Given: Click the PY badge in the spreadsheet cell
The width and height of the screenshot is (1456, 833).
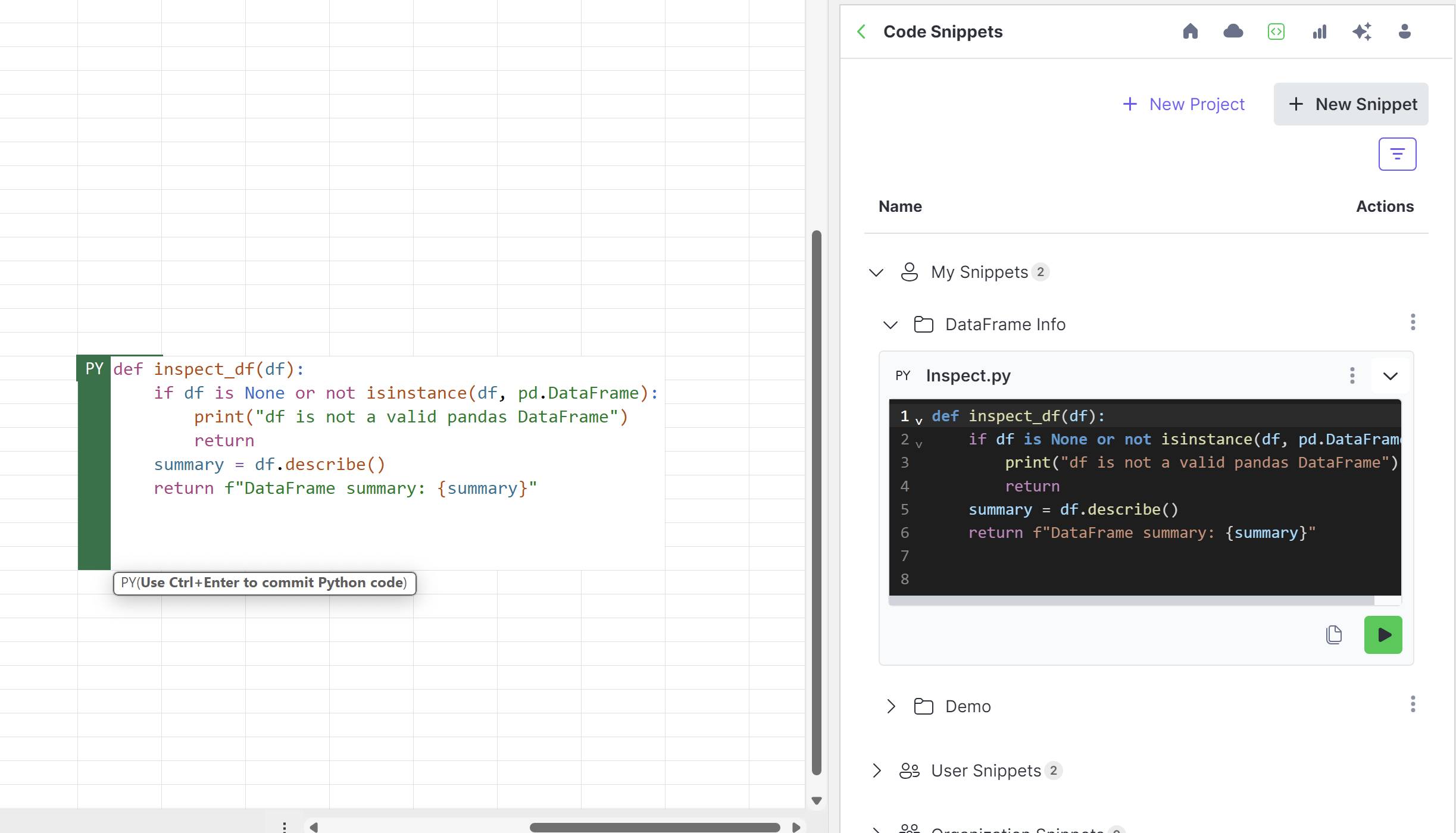Looking at the screenshot, I should tap(94, 369).
